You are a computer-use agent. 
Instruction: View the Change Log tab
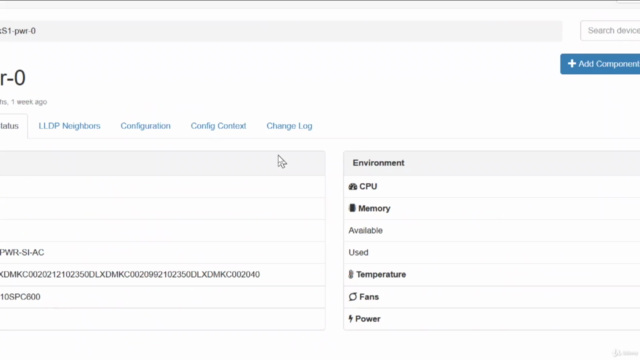point(289,126)
